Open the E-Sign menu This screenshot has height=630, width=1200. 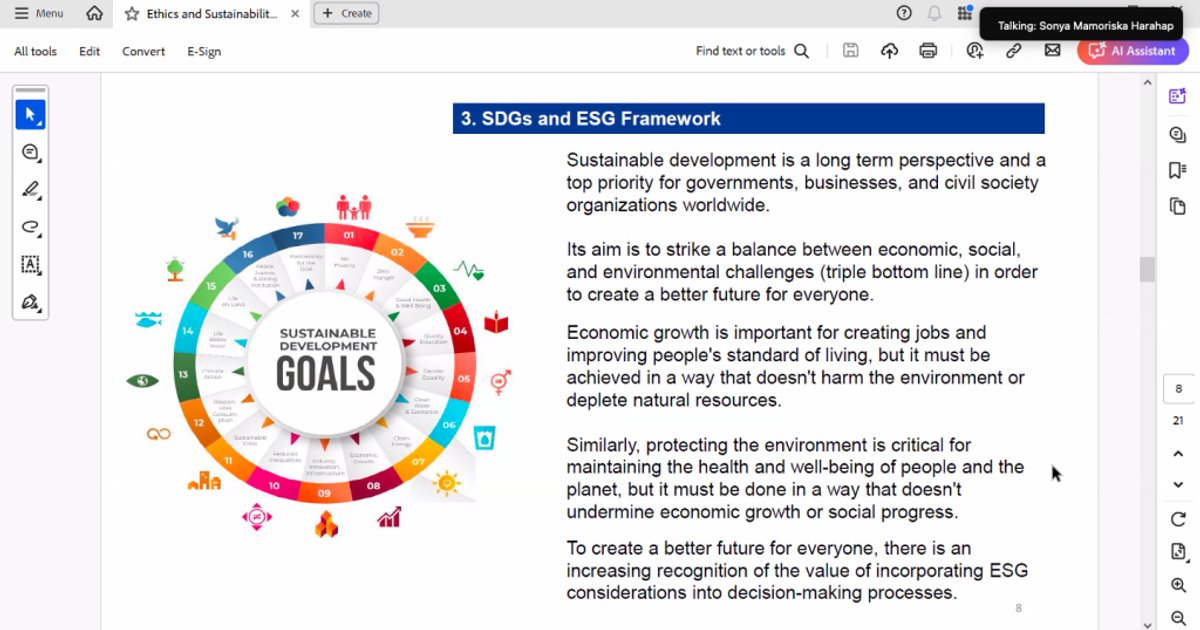[x=204, y=51]
